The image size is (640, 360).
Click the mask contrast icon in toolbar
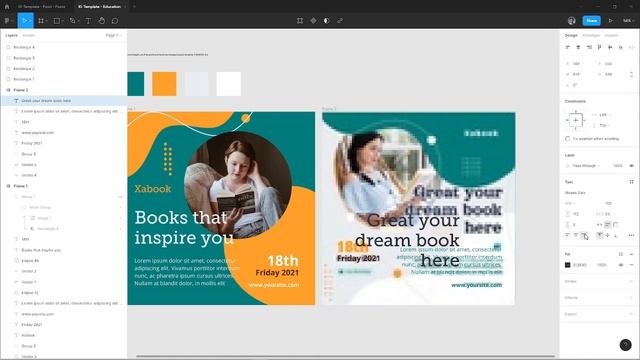pyautogui.click(x=327, y=20)
